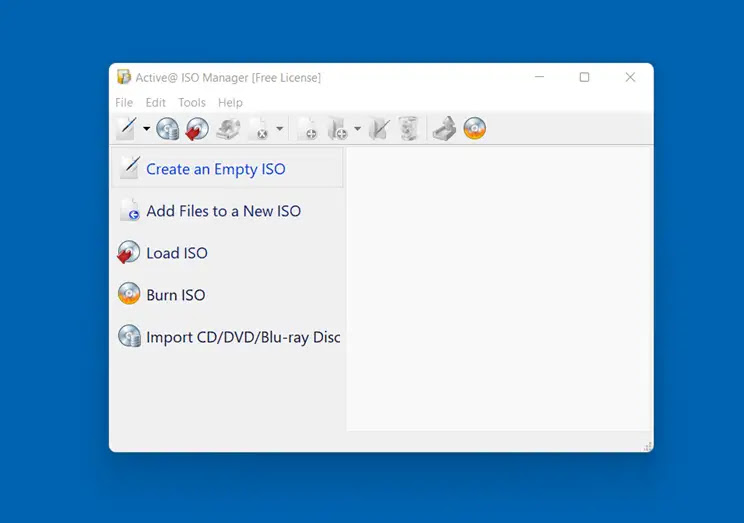
Task: Click the extract files toolbar icon
Action: point(444,129)
